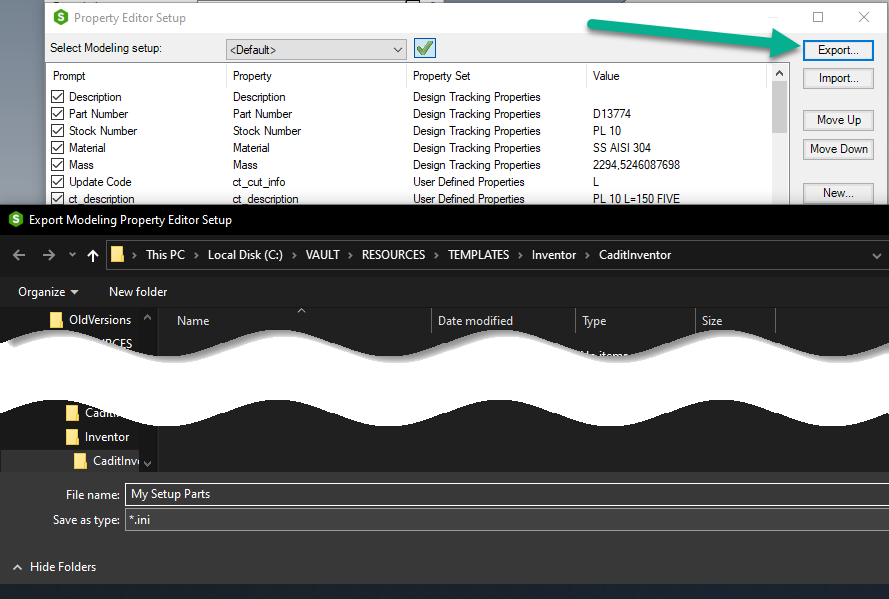This screenshot has height=599, width=889.
Task: Click the New... button in Property Editor Setup
Action: 838,193
